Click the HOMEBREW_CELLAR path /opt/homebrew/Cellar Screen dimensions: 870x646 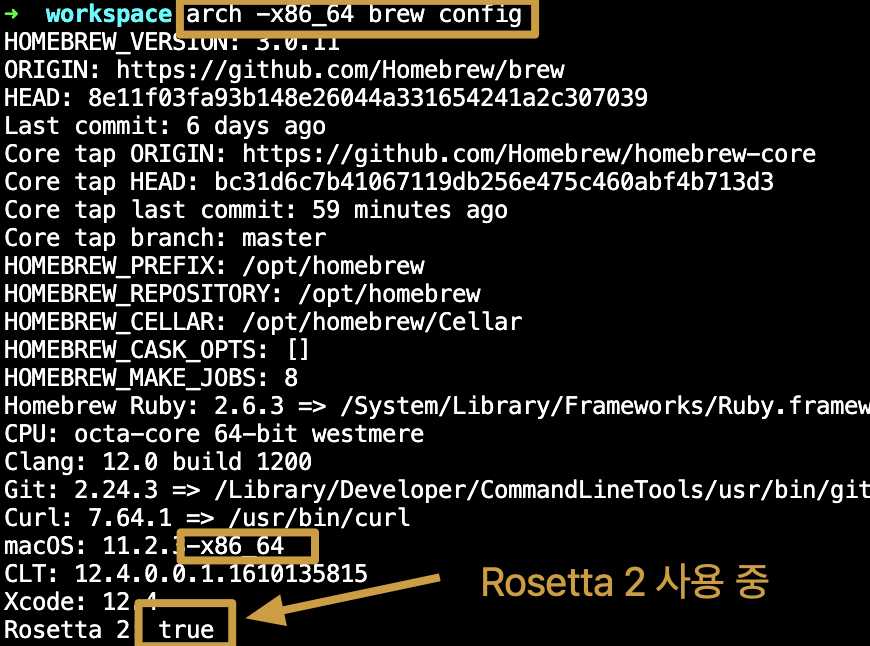coord(380,321)
